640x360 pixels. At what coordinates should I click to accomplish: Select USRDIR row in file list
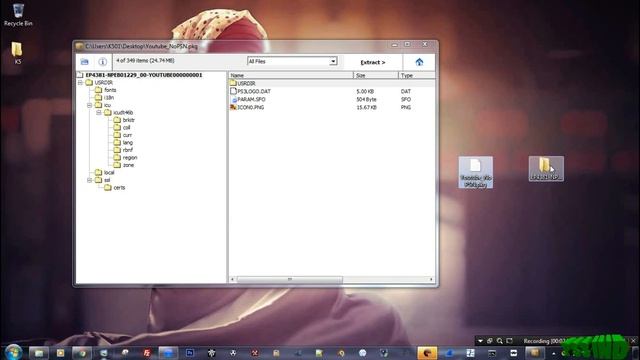coord(332,83)
